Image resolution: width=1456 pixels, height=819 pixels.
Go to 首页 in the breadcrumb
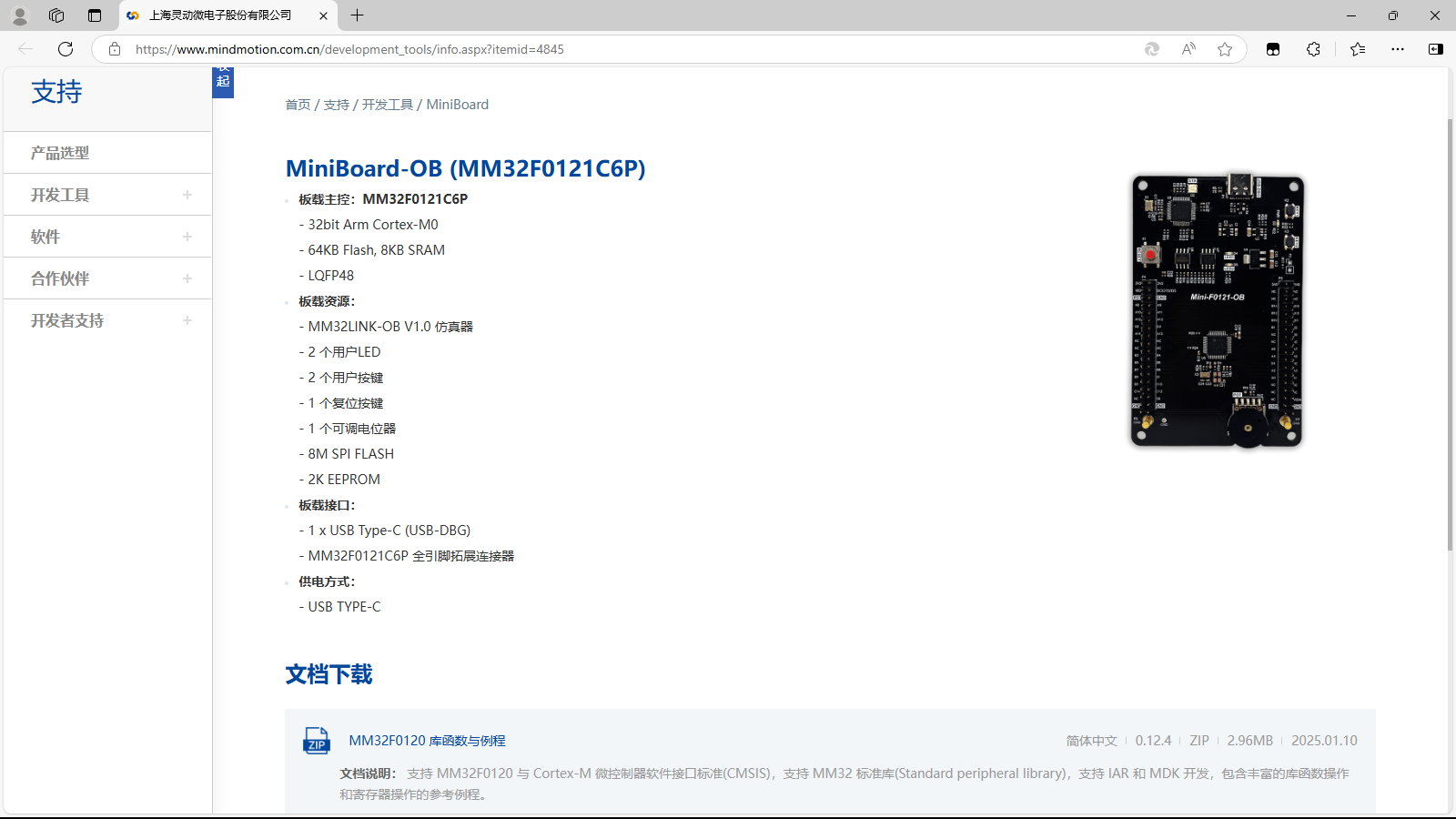tap(298, 105)
